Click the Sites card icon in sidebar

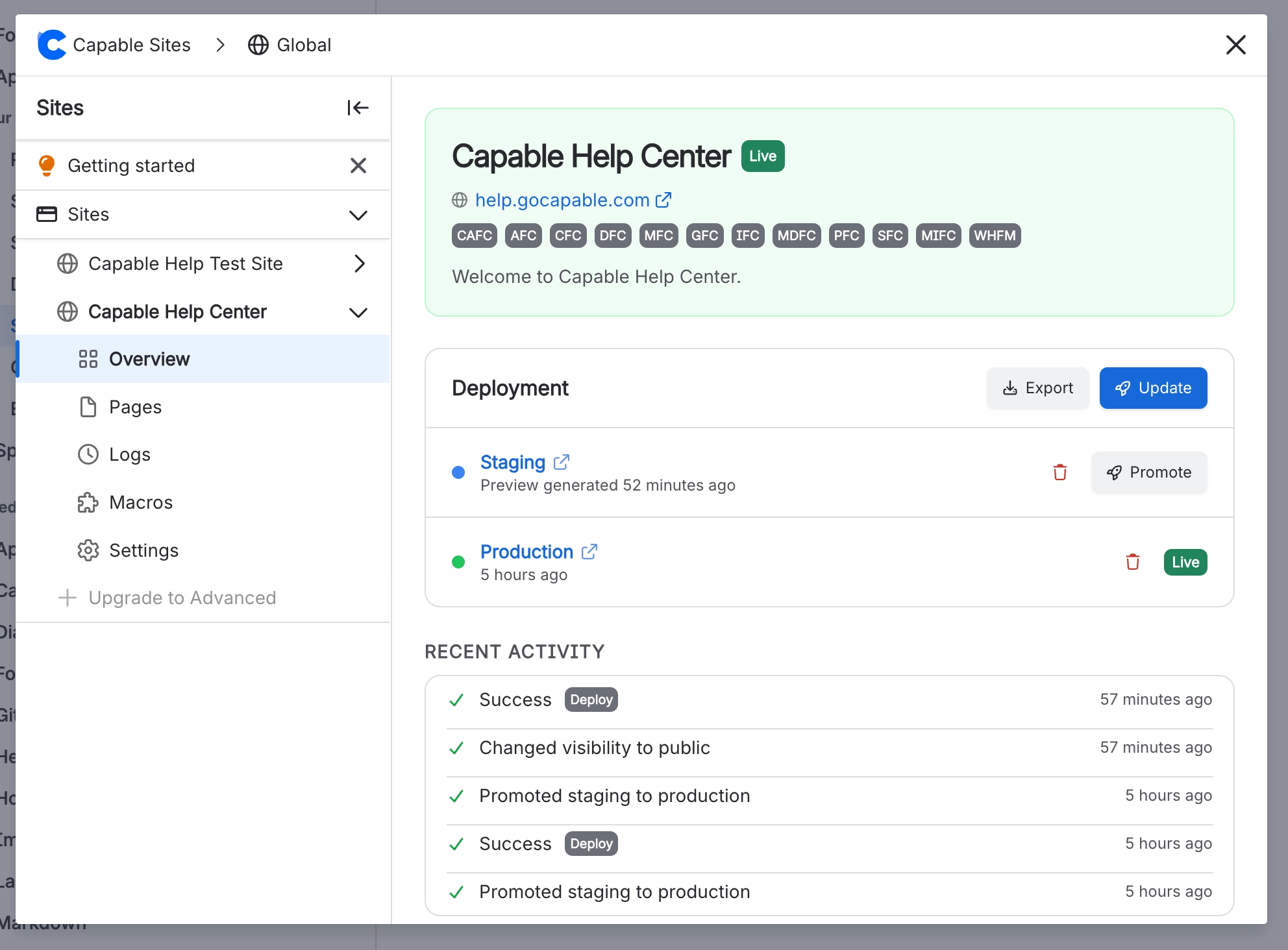pyautogui.click(x=47, y=214)
